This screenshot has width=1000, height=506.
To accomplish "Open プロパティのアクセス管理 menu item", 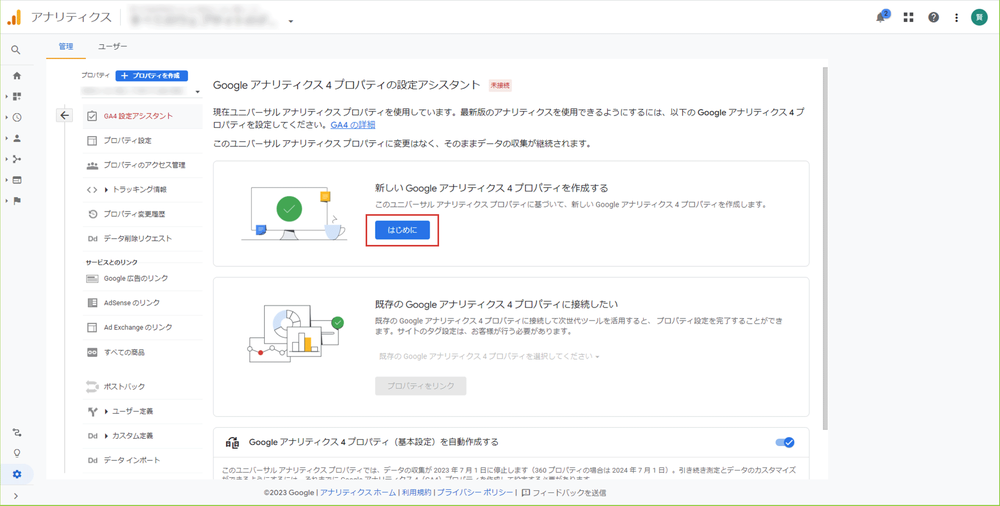I will pos(142,165).
